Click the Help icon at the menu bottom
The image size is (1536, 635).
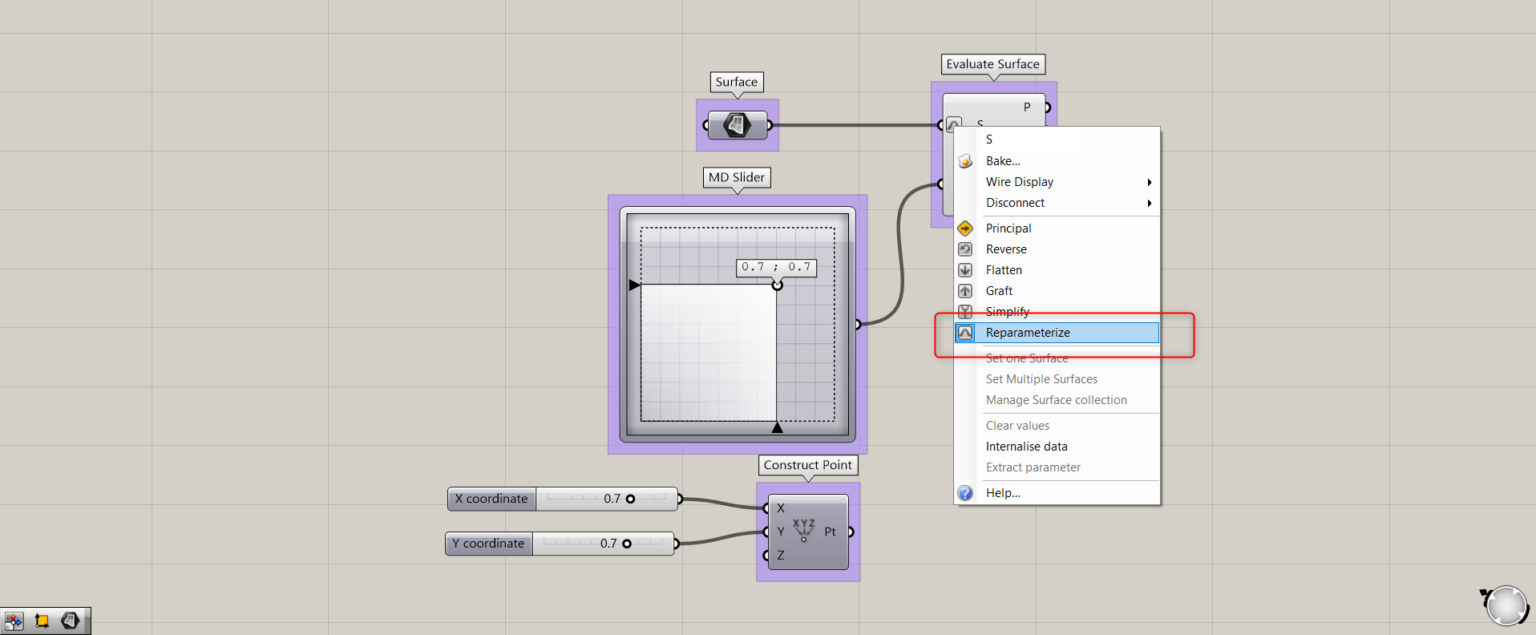pyautogui.click(x=965, y=492)
